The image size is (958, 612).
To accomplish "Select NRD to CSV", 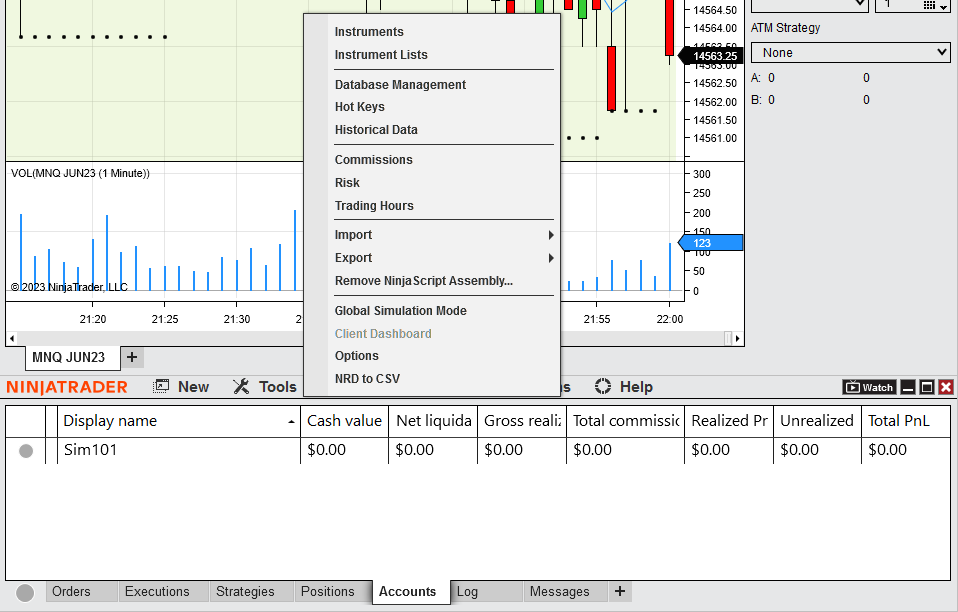I will 367,379.
